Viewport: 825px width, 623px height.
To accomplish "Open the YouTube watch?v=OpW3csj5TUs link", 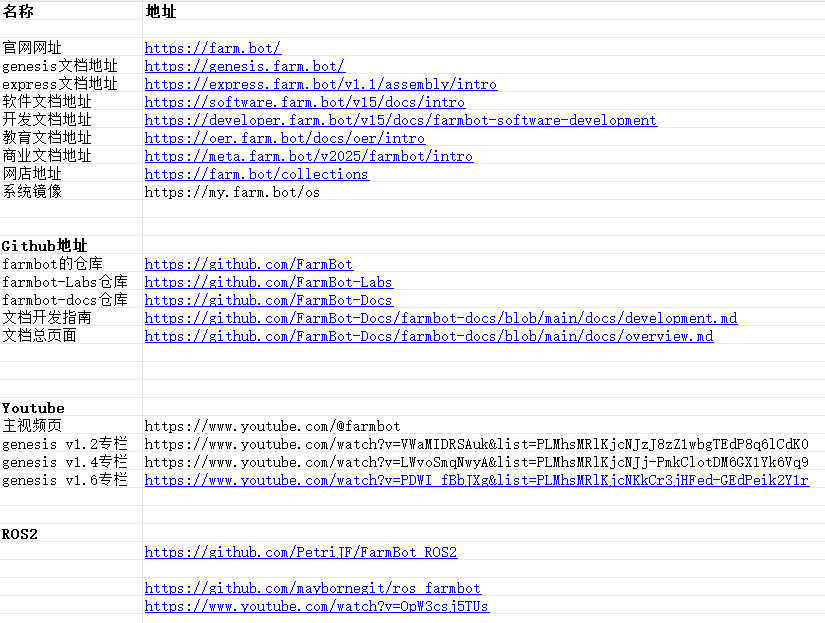I will [x=316, y=606].
